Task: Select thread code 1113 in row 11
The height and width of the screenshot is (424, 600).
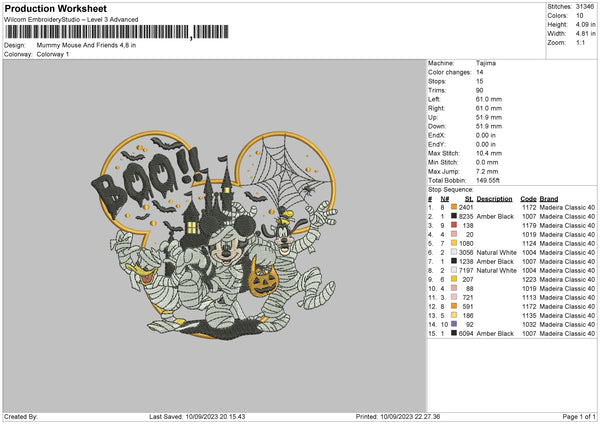Action: 529,297
